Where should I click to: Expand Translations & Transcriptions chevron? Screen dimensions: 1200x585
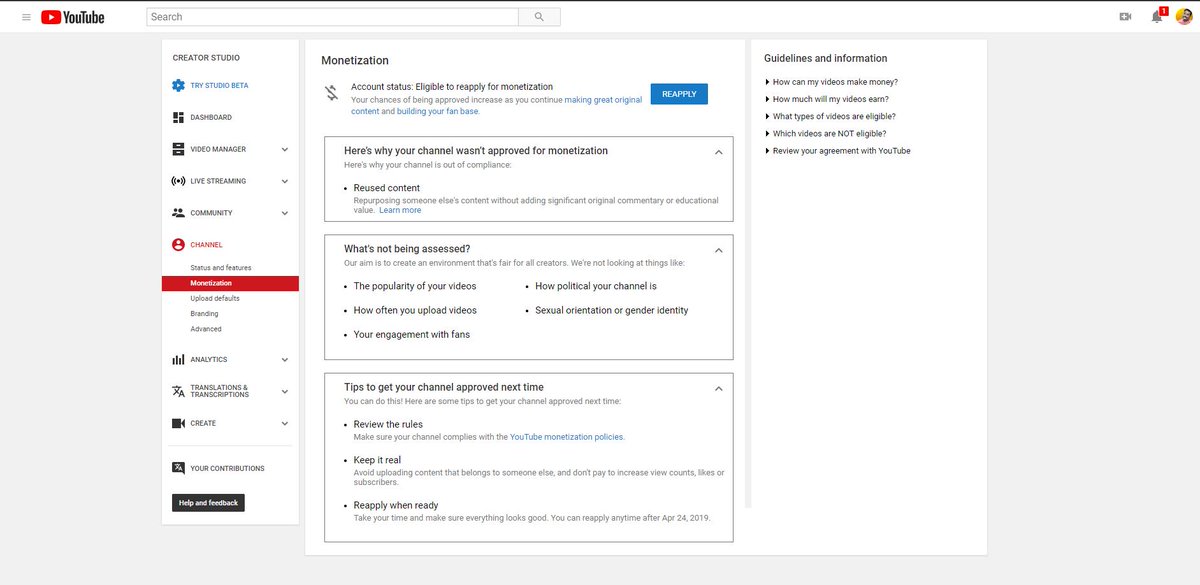[285, 392]
